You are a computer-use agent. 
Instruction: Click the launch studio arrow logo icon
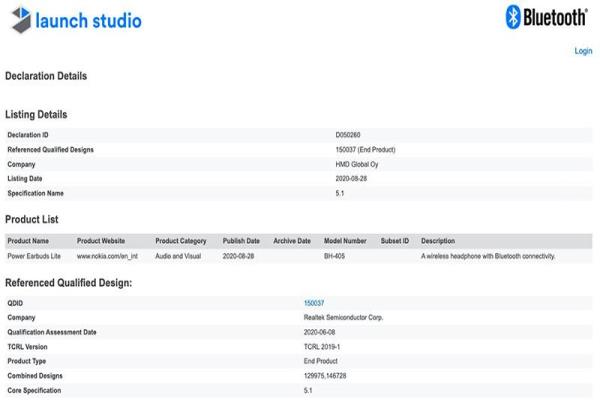pos(18,20)
